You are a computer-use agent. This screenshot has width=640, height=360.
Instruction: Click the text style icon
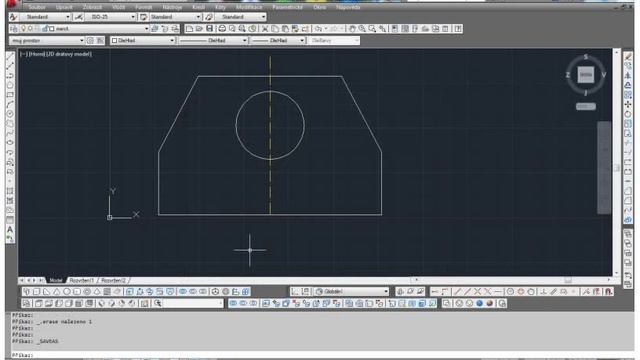(13, 17)
